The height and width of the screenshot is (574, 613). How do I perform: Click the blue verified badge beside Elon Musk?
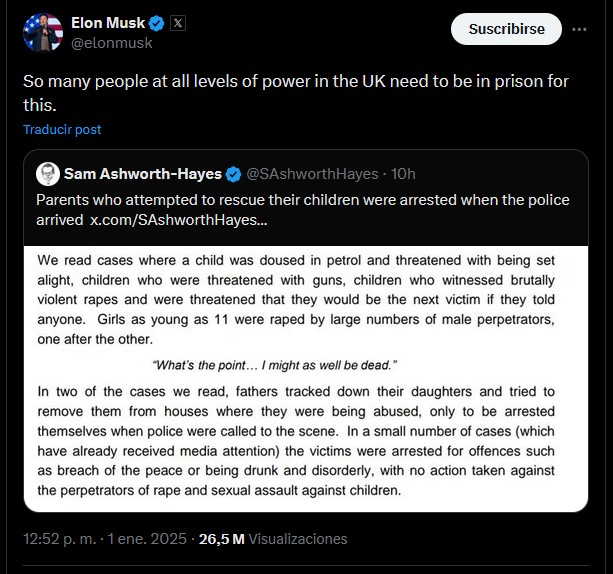point(157,22)
